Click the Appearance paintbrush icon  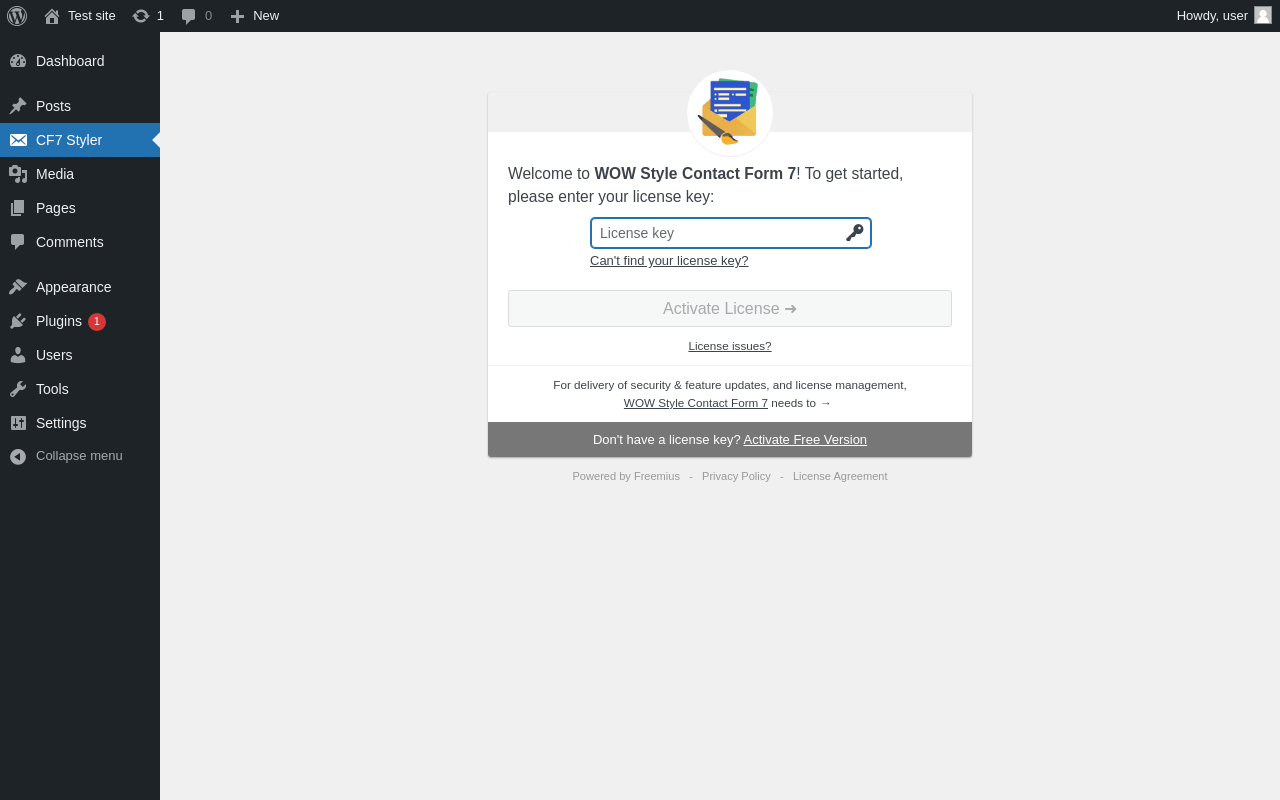(x=18, y=287)
